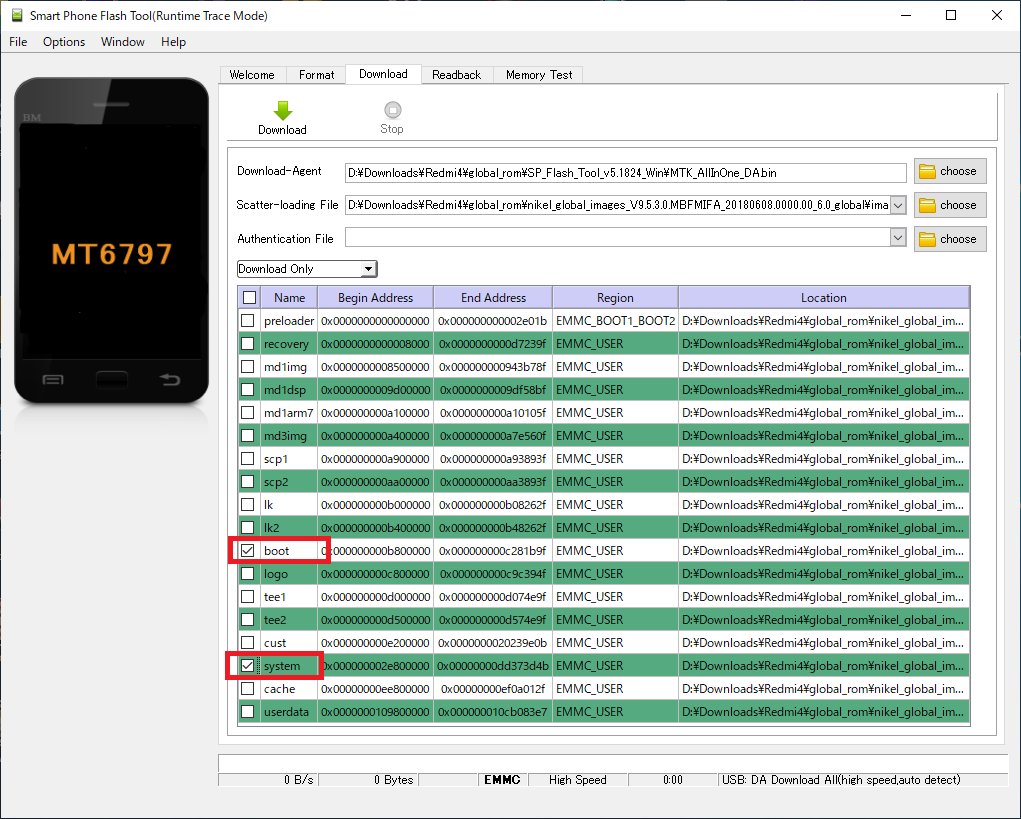Switch to the Readback tab
The width and height of the screenshot is (1021, 819).
(x=456, y=75)
